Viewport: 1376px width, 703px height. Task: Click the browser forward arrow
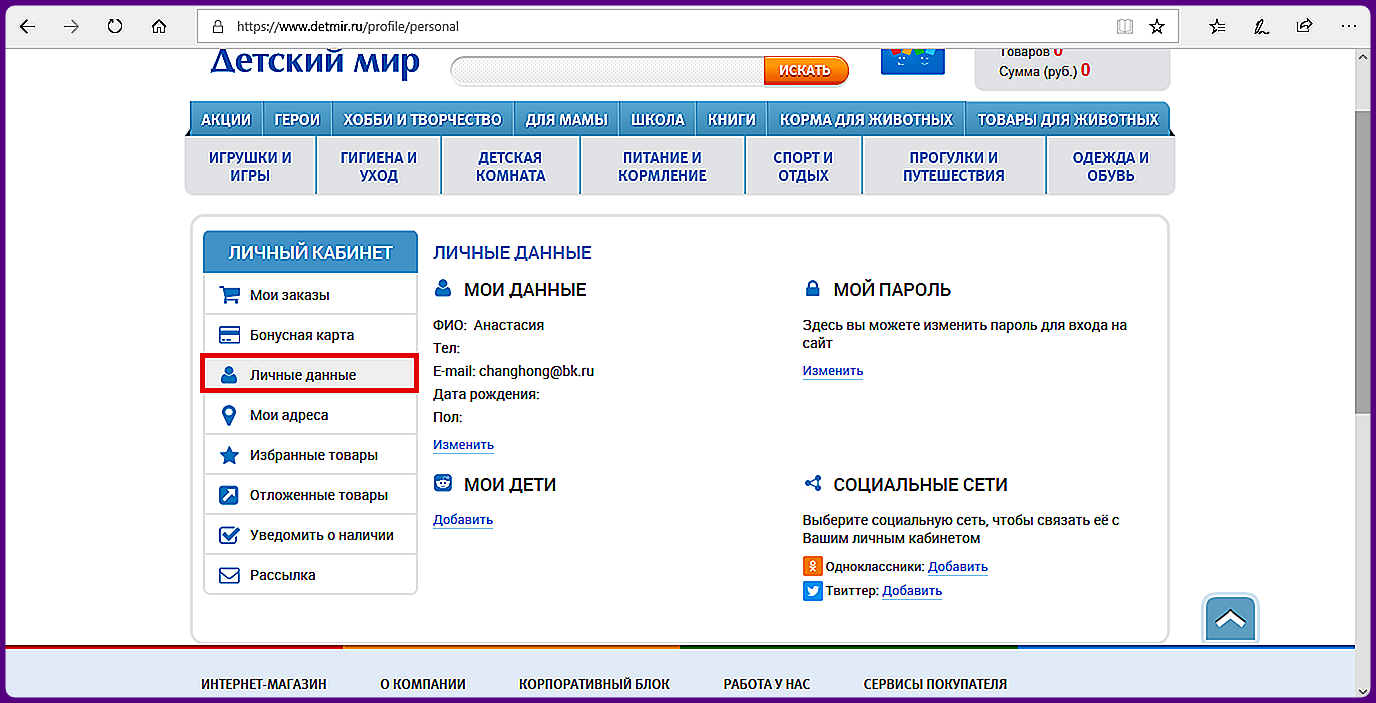71,26
